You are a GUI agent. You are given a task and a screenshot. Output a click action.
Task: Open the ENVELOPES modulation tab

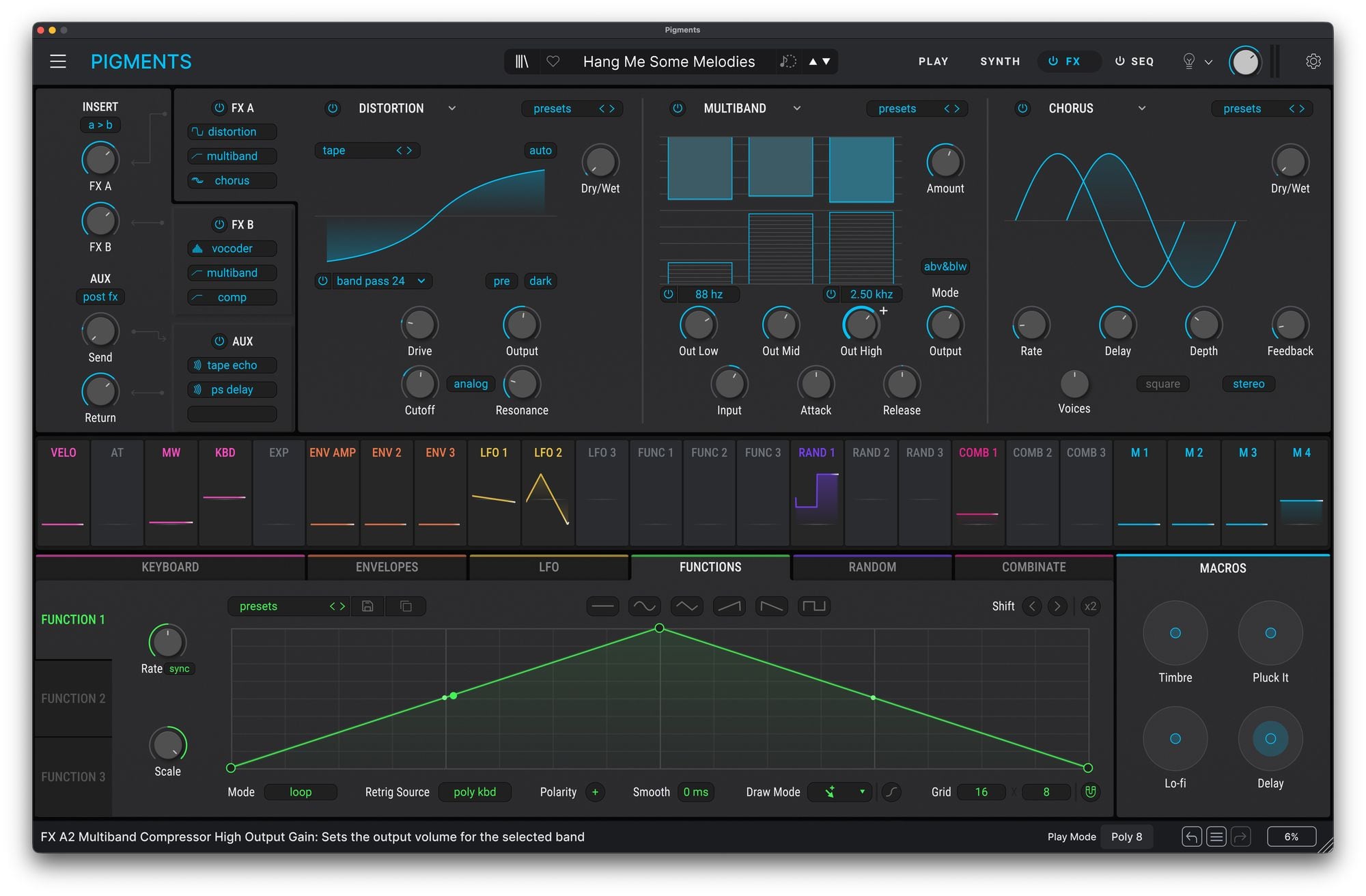tap(387, 567)
